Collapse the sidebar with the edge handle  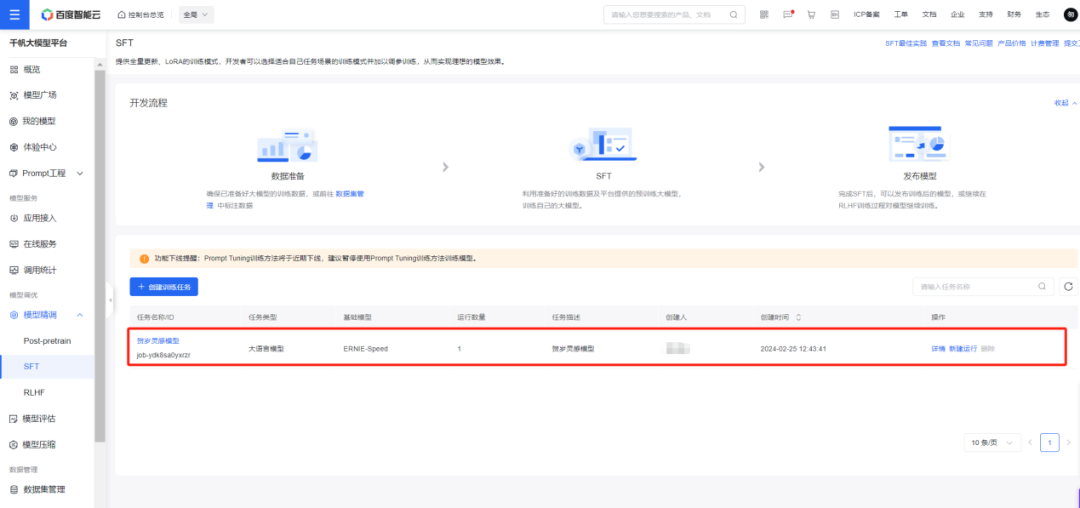point(110,301)
